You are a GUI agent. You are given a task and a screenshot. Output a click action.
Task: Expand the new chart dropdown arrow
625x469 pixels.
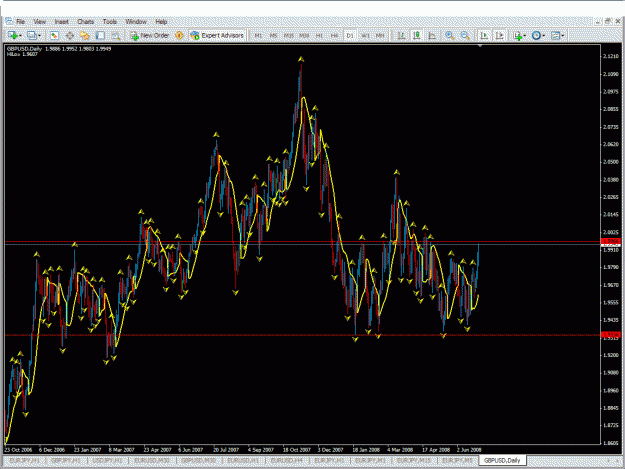[20, 36]
